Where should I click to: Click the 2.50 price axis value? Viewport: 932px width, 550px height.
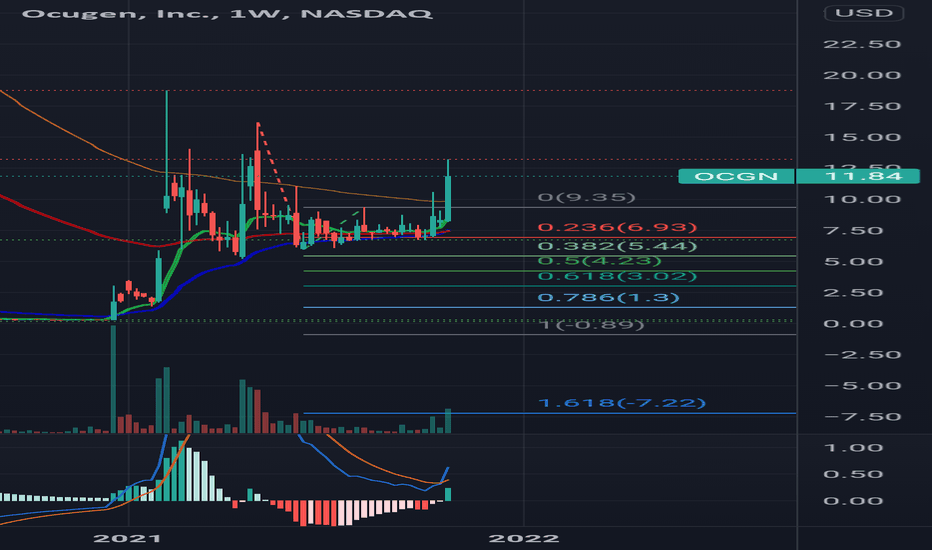[854, 293]
